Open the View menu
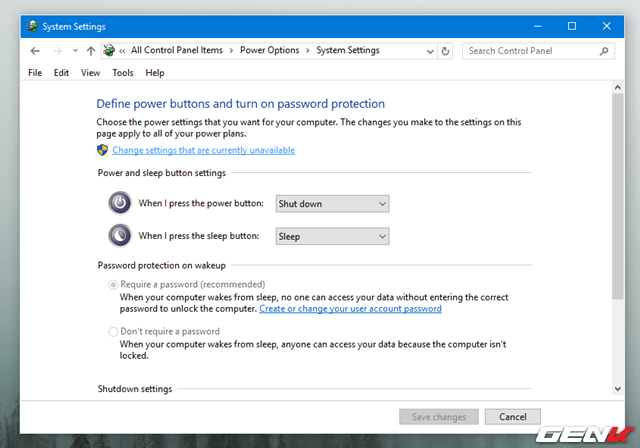Screen dimensions: 640x448 (x=90, y=73)
